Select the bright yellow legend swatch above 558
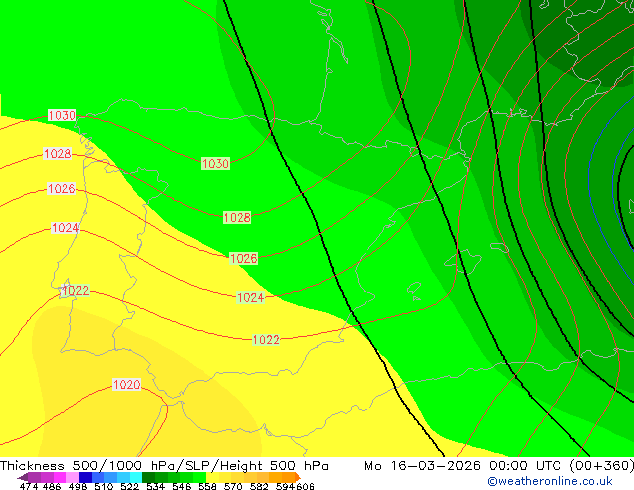The width and height of the screenshot is (634, 490). 212,477
